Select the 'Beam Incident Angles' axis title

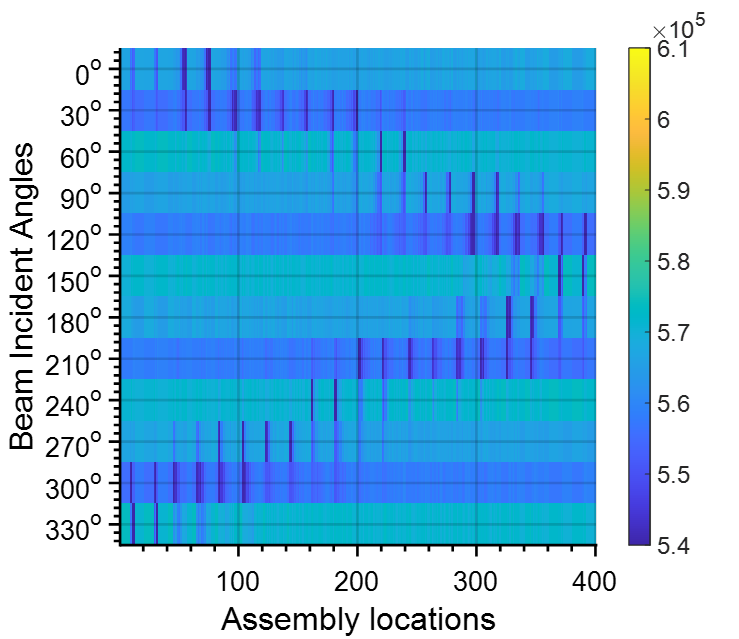point(22,295)
